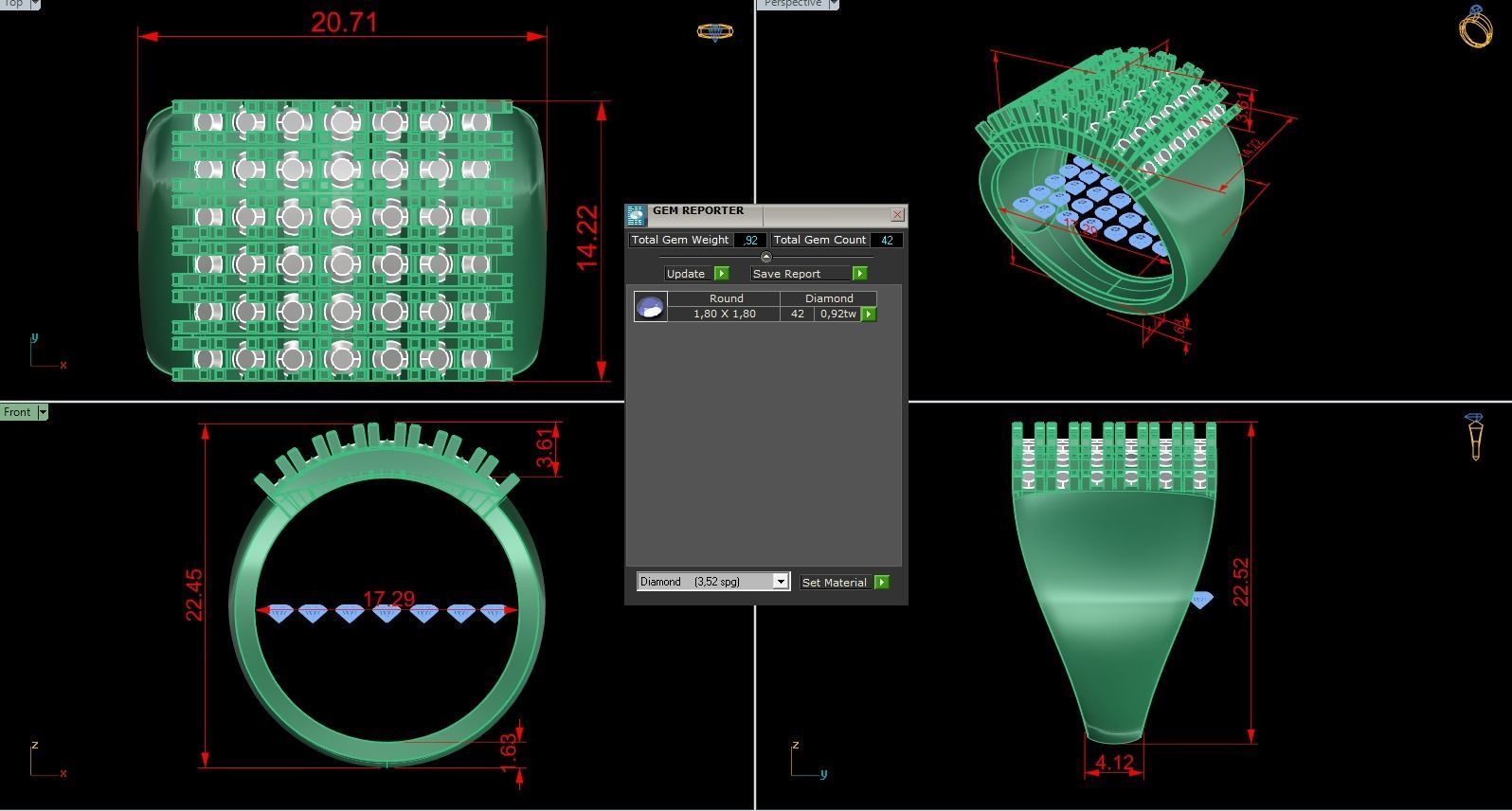Click the 3.61 dimension in Front viewport
This screenshot has height=811, width=1512.
(545, 448)
